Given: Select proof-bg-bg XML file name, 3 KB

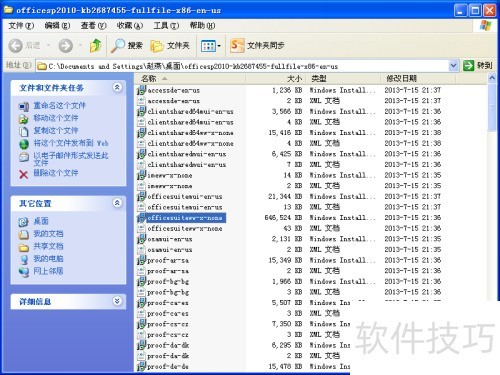Looking at the screenshot, I should click(168, 292).
